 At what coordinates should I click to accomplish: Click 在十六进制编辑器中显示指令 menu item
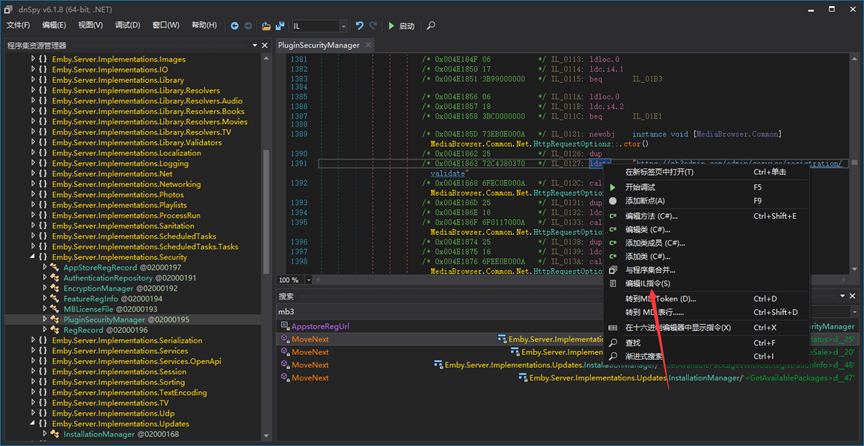tap(678, 327)
